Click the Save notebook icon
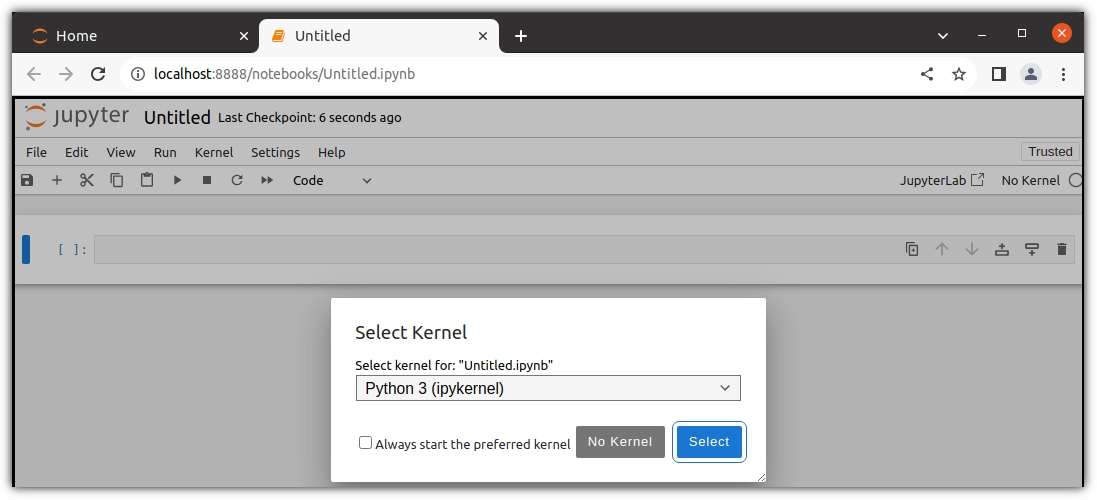This screenshot has height=500, width=1097. (x=27, y=180)
